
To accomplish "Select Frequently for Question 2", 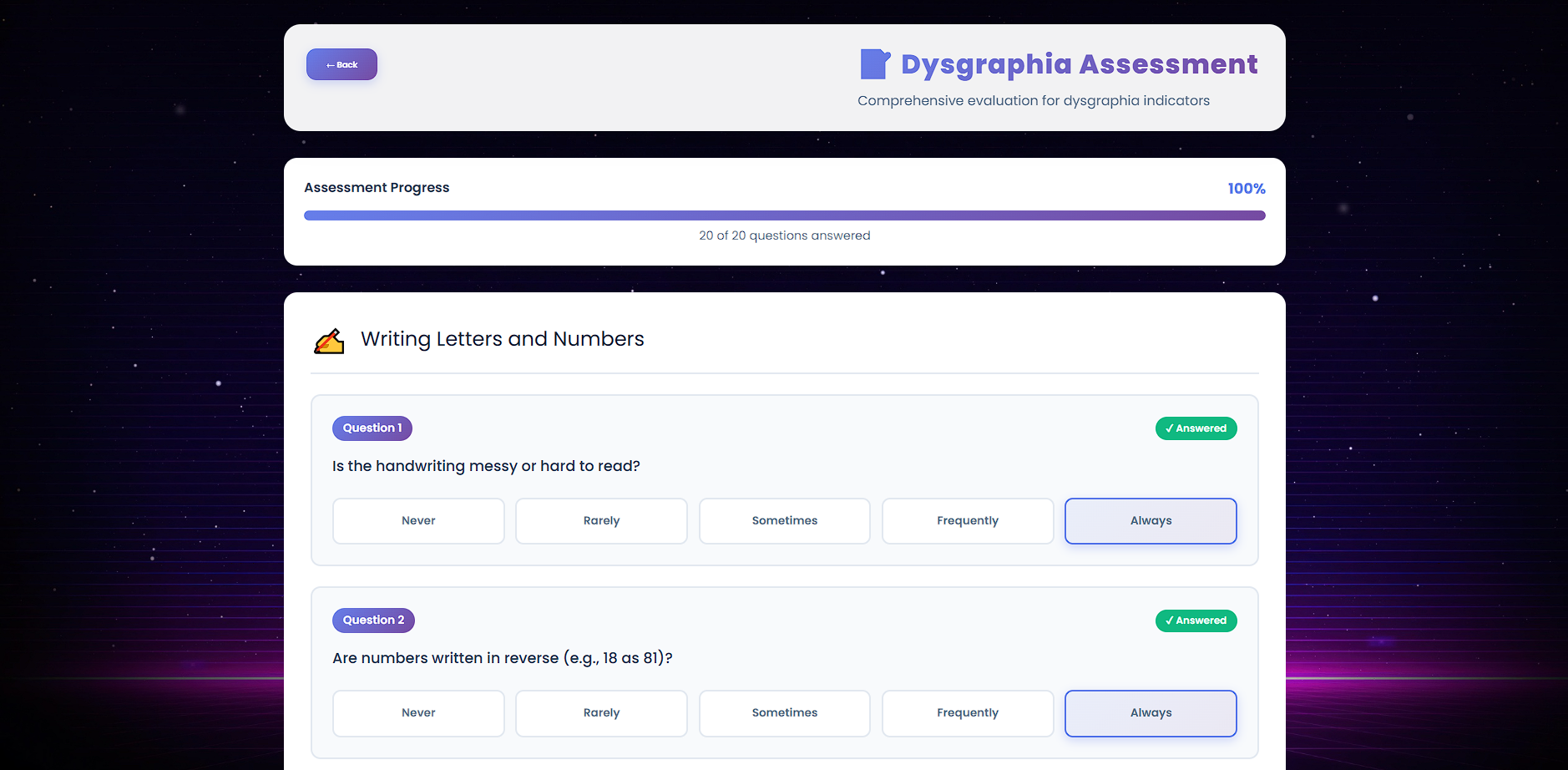I will point(967,713).
